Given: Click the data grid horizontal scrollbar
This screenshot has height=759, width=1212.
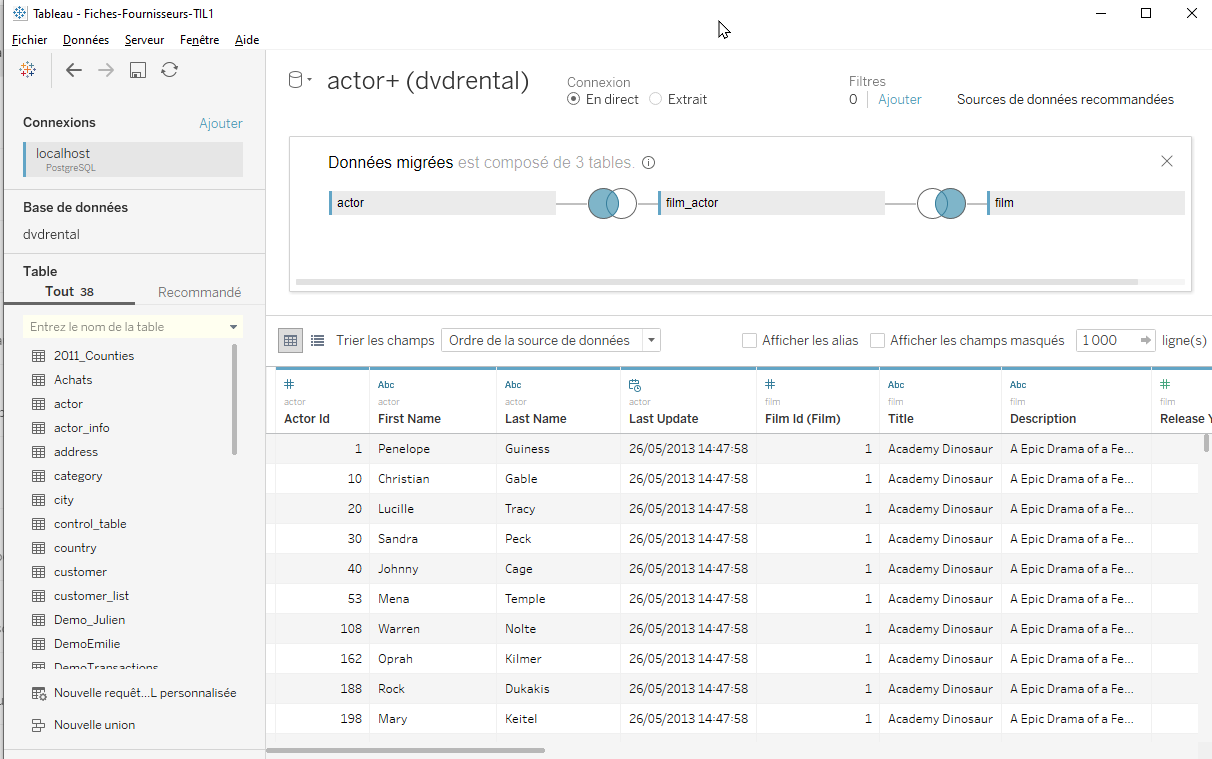Looking at the screenshot, I should tap(406, 750).
